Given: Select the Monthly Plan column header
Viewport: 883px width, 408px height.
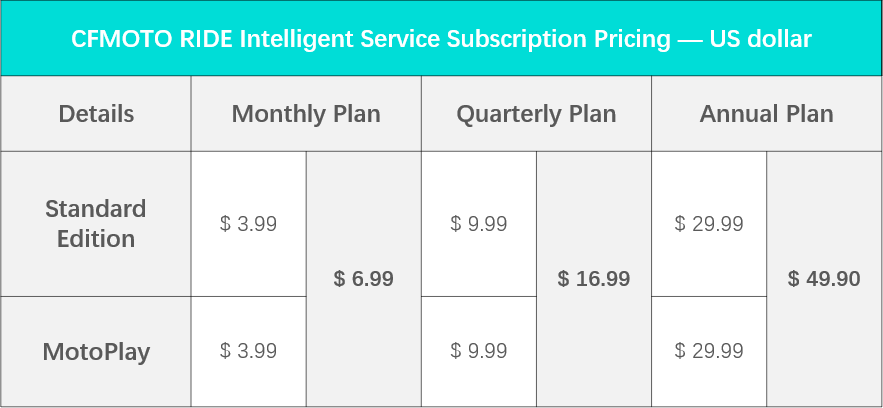Looking at the screenshot, I should [306, 114].
